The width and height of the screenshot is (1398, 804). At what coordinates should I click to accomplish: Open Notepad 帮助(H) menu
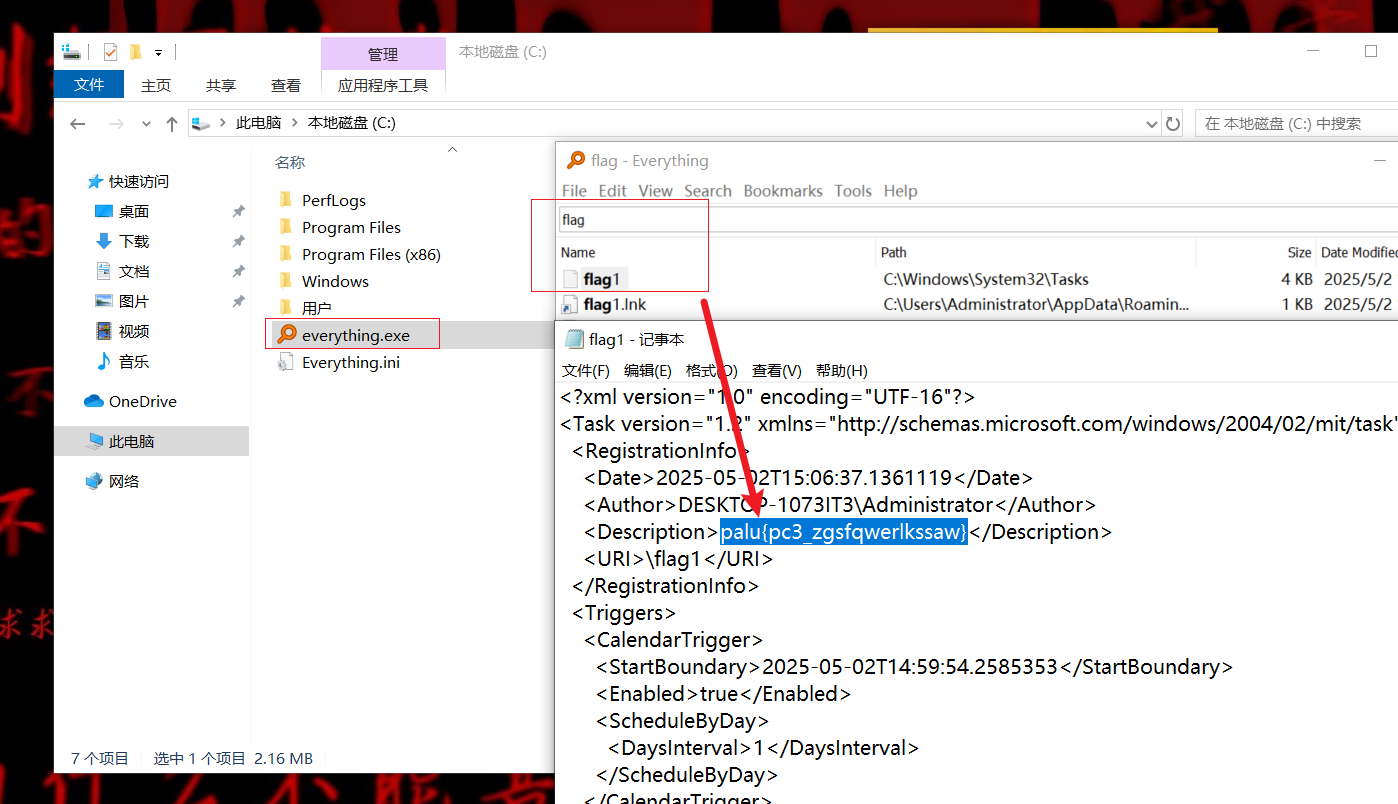(841, 370)
